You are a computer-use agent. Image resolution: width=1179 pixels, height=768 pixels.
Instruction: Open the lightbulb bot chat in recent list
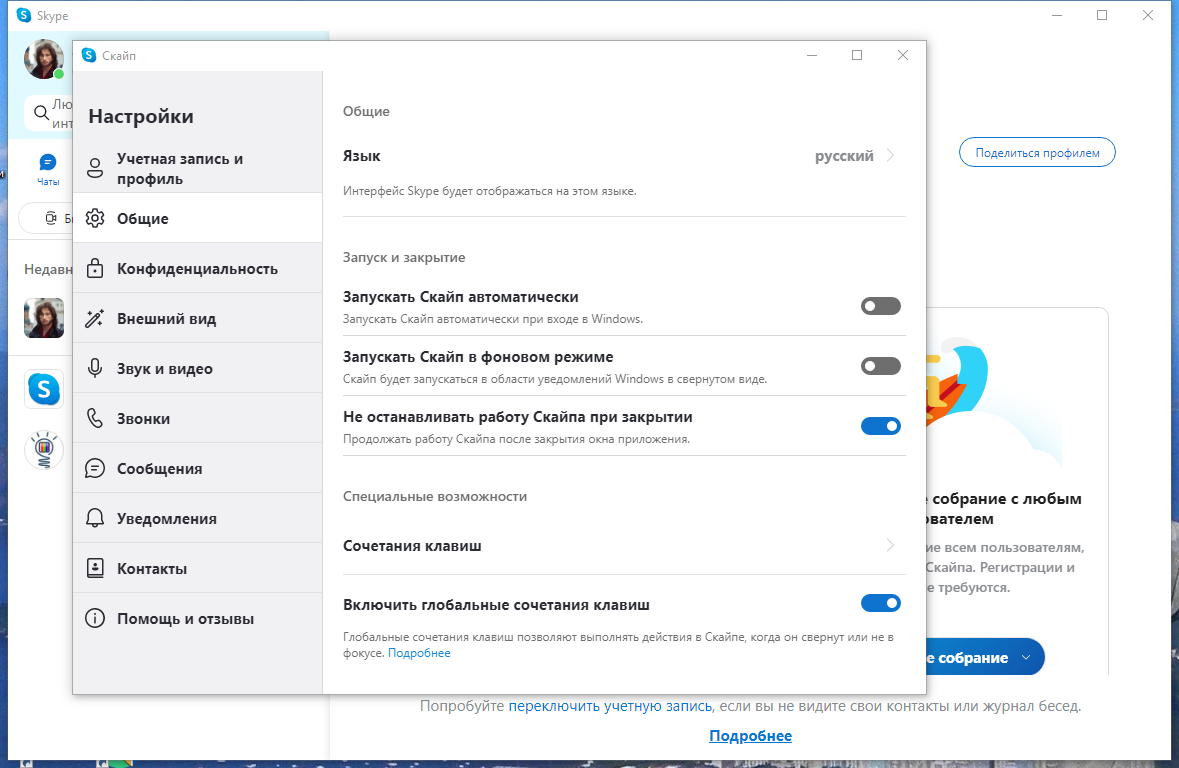(x=44, y=450)
